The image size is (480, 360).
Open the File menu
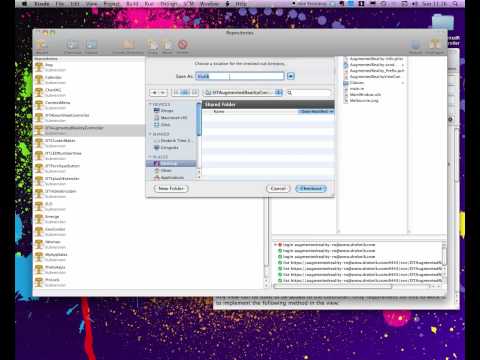tap(60, 4)
